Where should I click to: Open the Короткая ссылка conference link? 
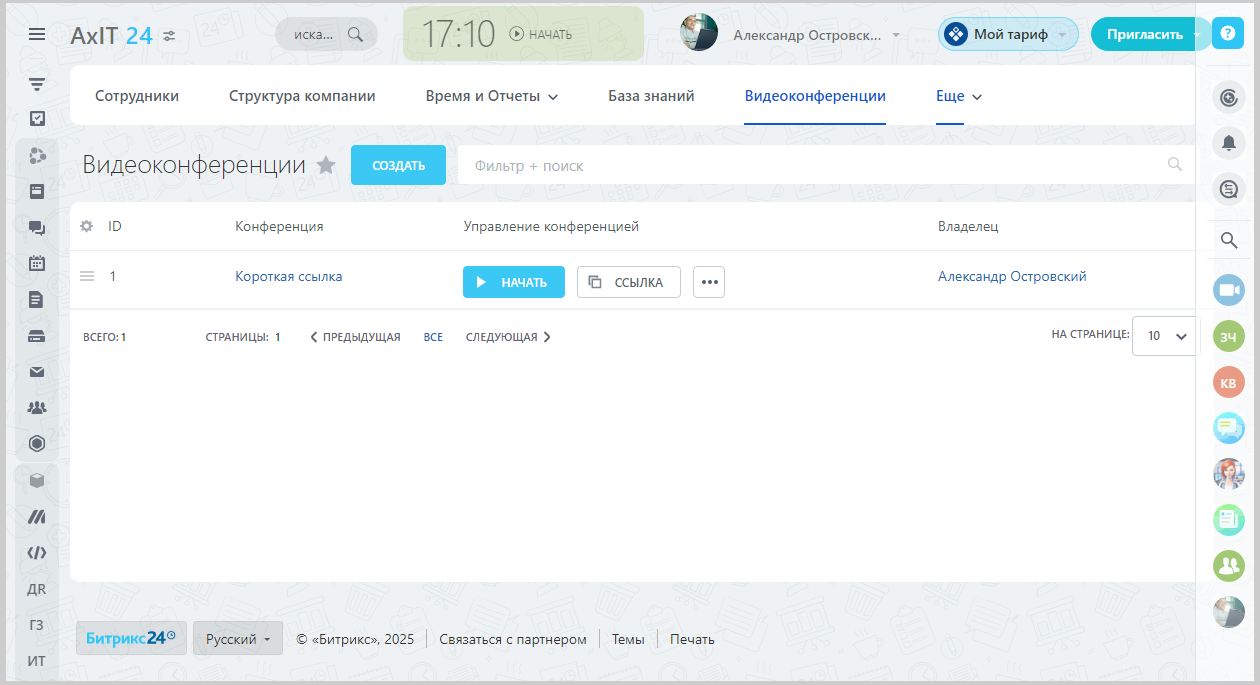pos(288,277)
